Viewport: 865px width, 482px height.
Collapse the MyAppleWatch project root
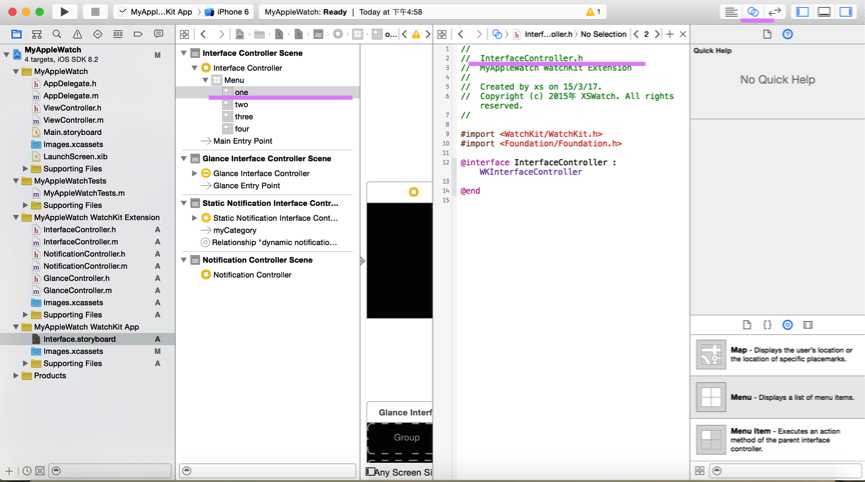(x=7, y=54)
